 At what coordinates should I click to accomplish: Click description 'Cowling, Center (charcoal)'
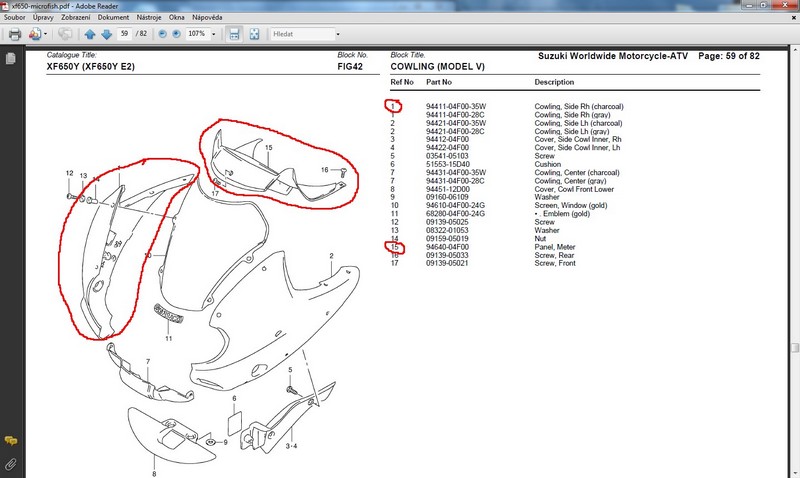point(577,172)
